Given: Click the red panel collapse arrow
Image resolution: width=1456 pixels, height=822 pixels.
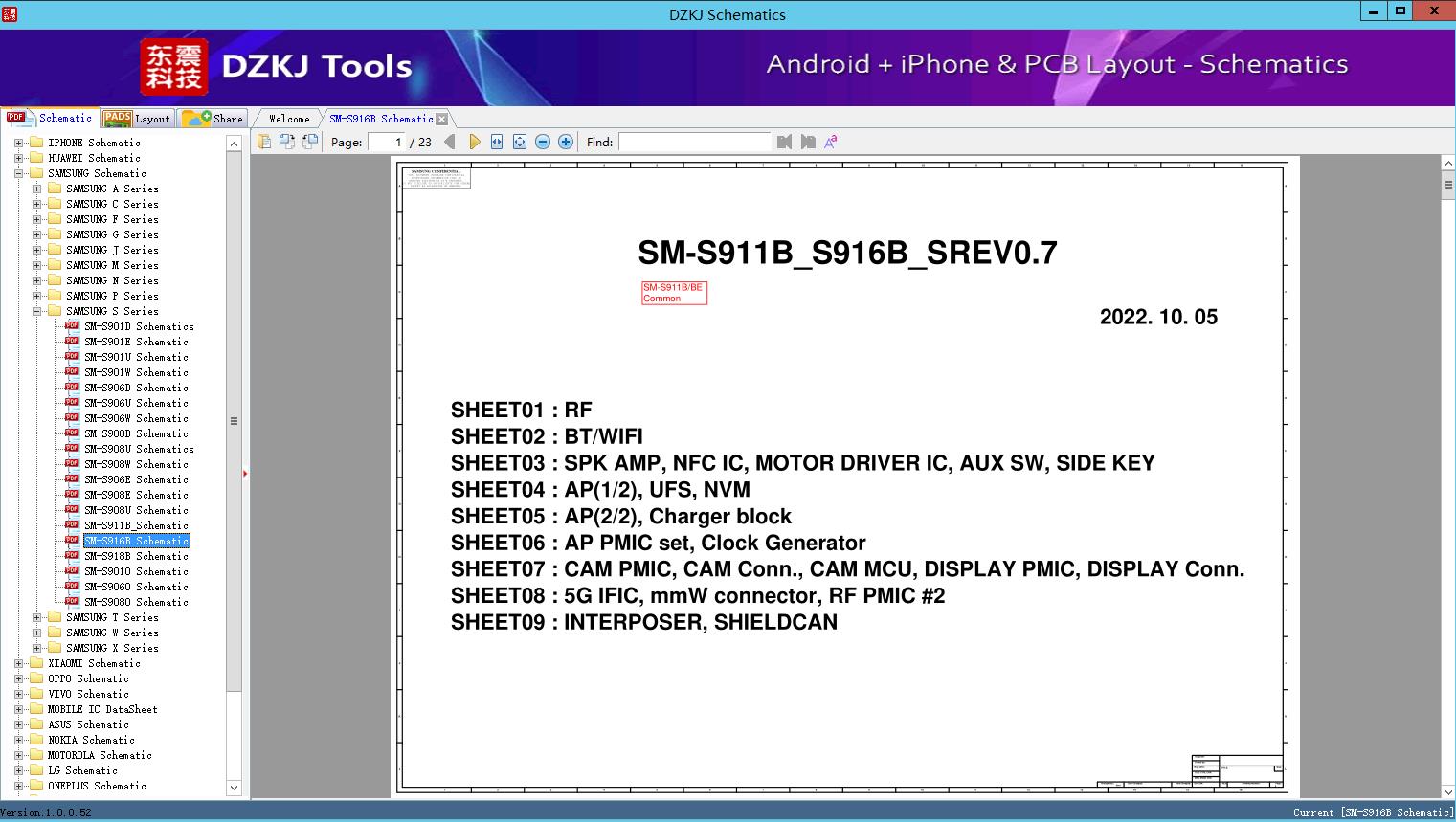Looking at the screenshot, I should coord(246,474).
